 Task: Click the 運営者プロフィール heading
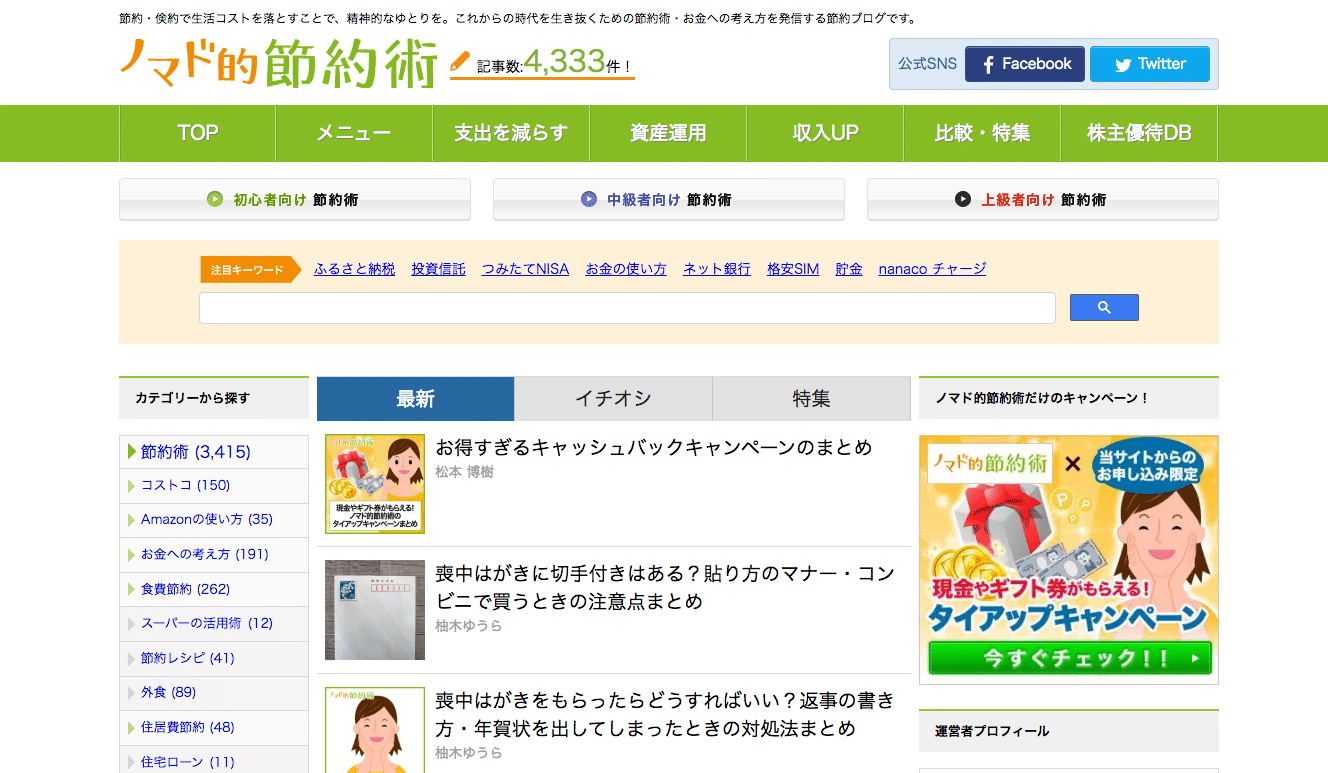[992, 732]
